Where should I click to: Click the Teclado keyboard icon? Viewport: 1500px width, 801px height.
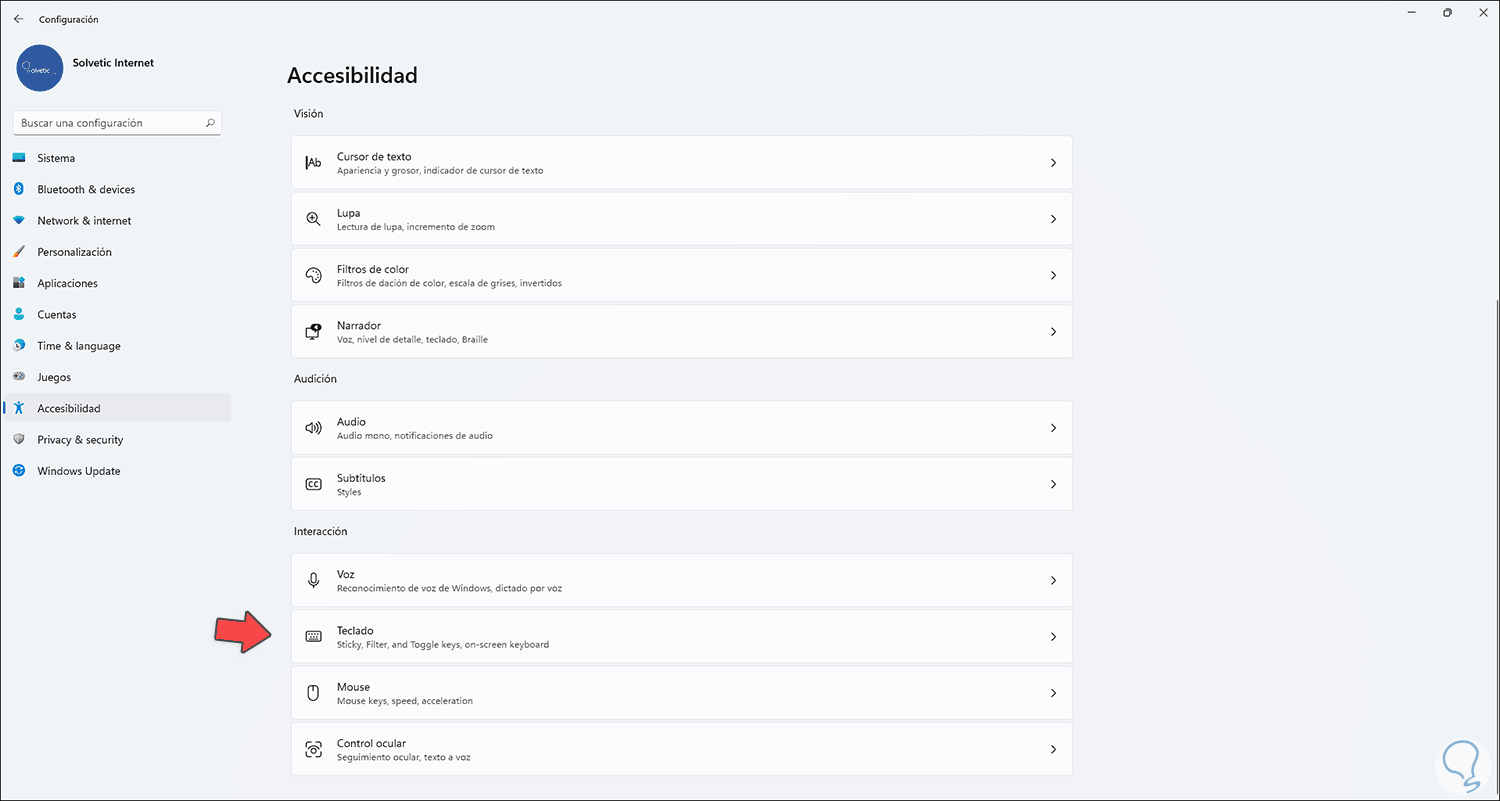(313, 637)
